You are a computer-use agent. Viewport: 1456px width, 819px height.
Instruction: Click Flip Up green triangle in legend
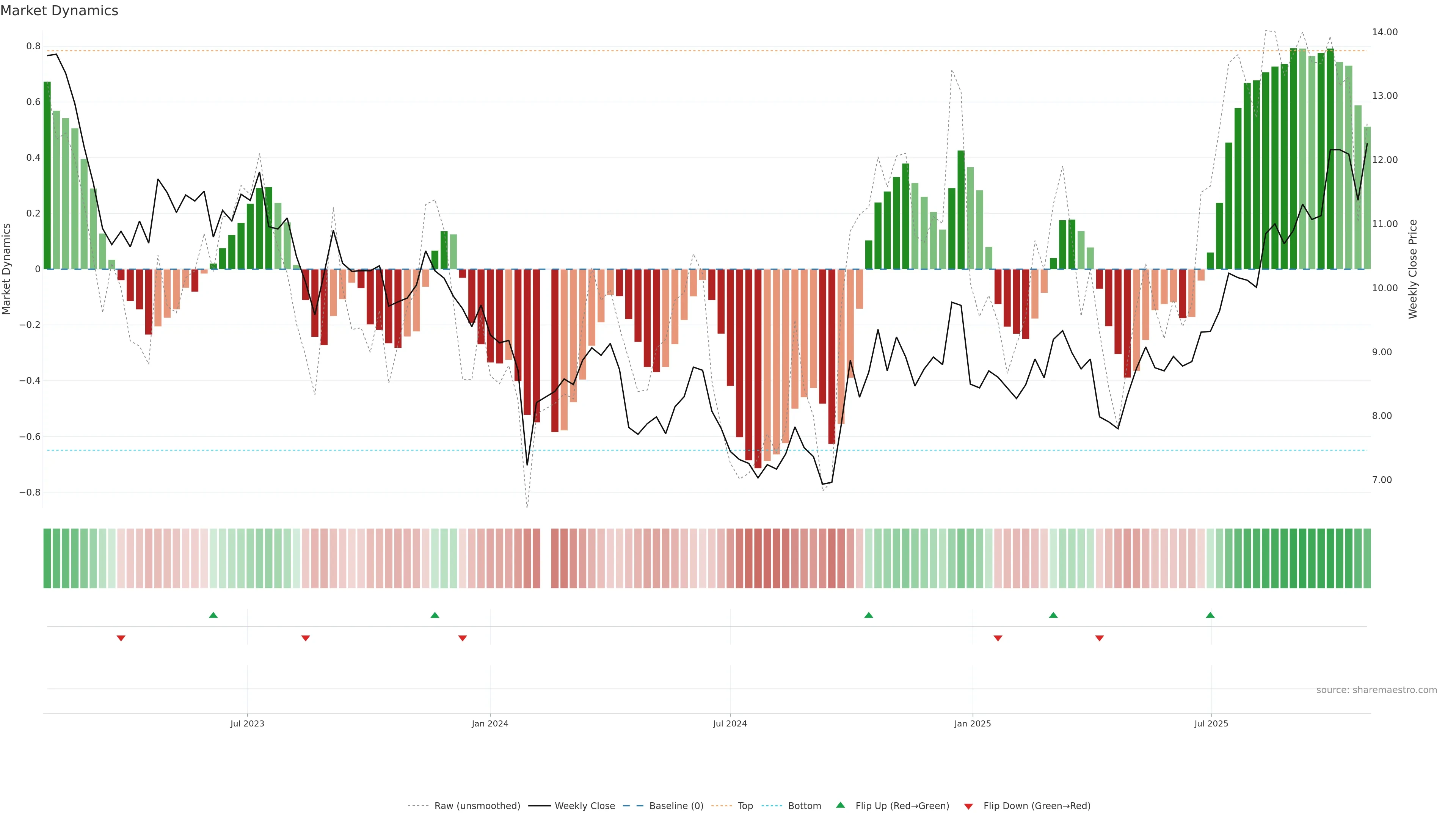841,805
